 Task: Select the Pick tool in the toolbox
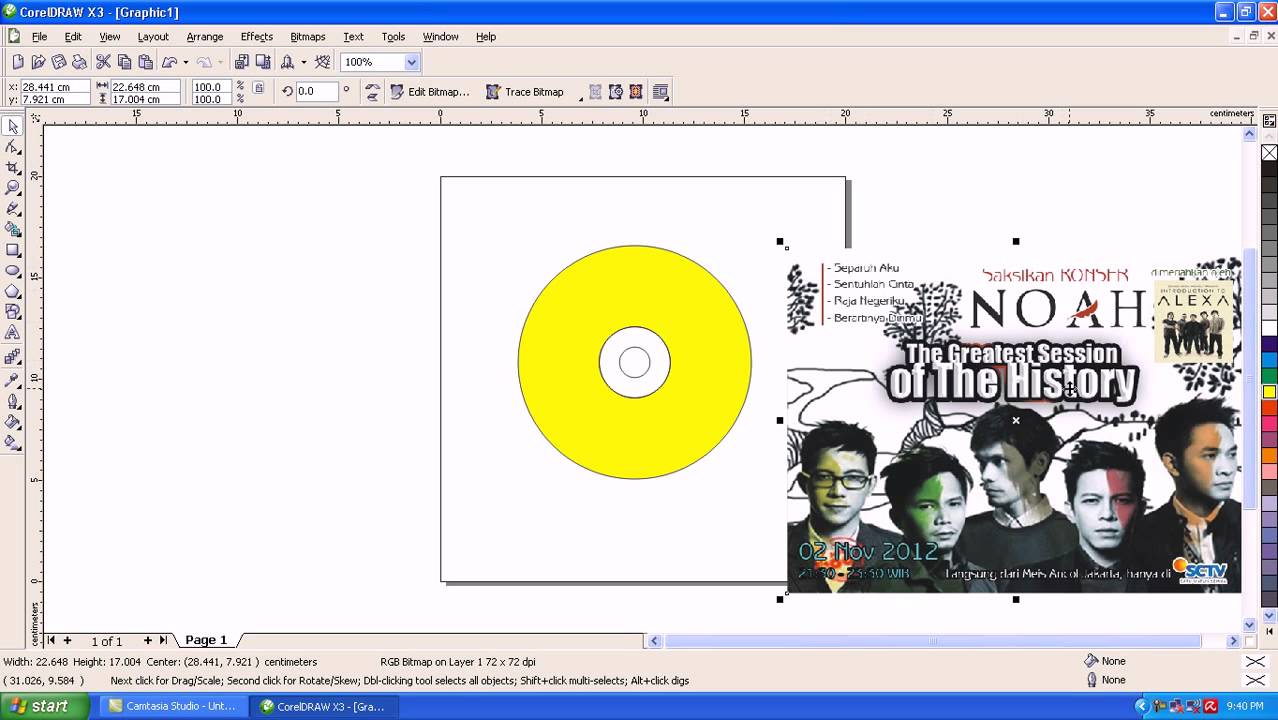coord(13,126)
